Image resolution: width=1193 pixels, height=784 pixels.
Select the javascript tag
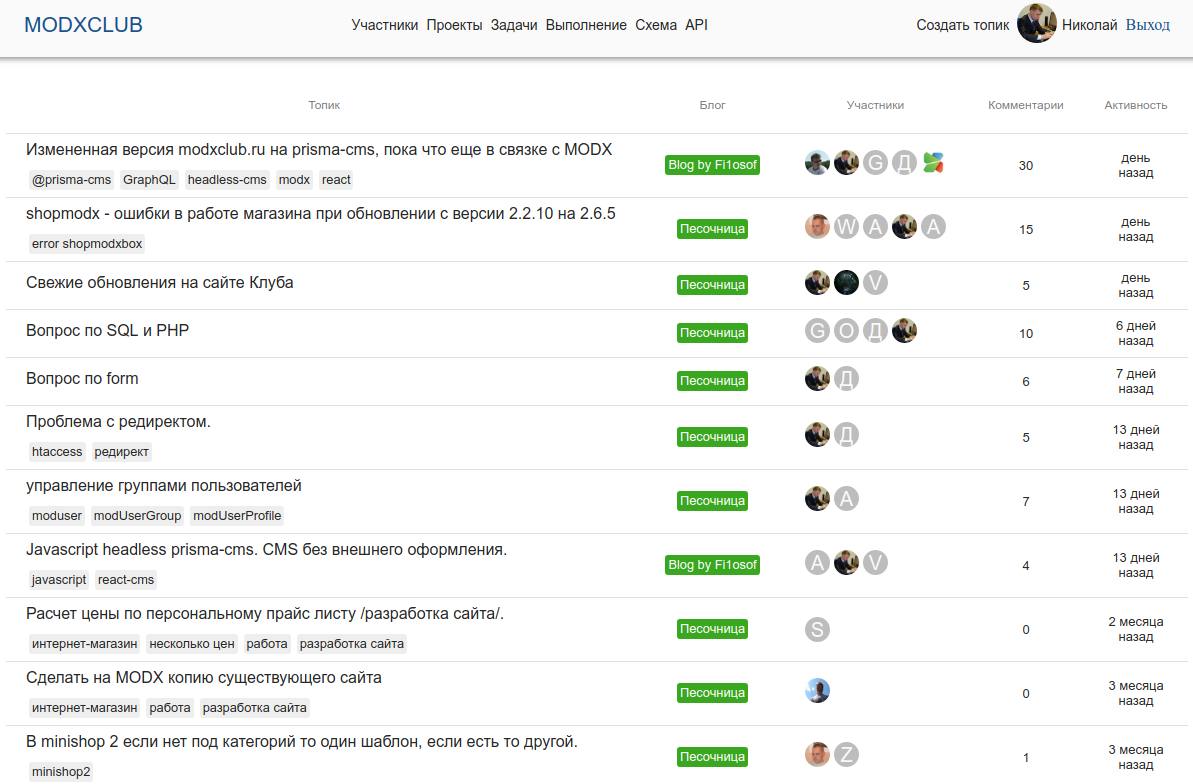pos(59,580)
